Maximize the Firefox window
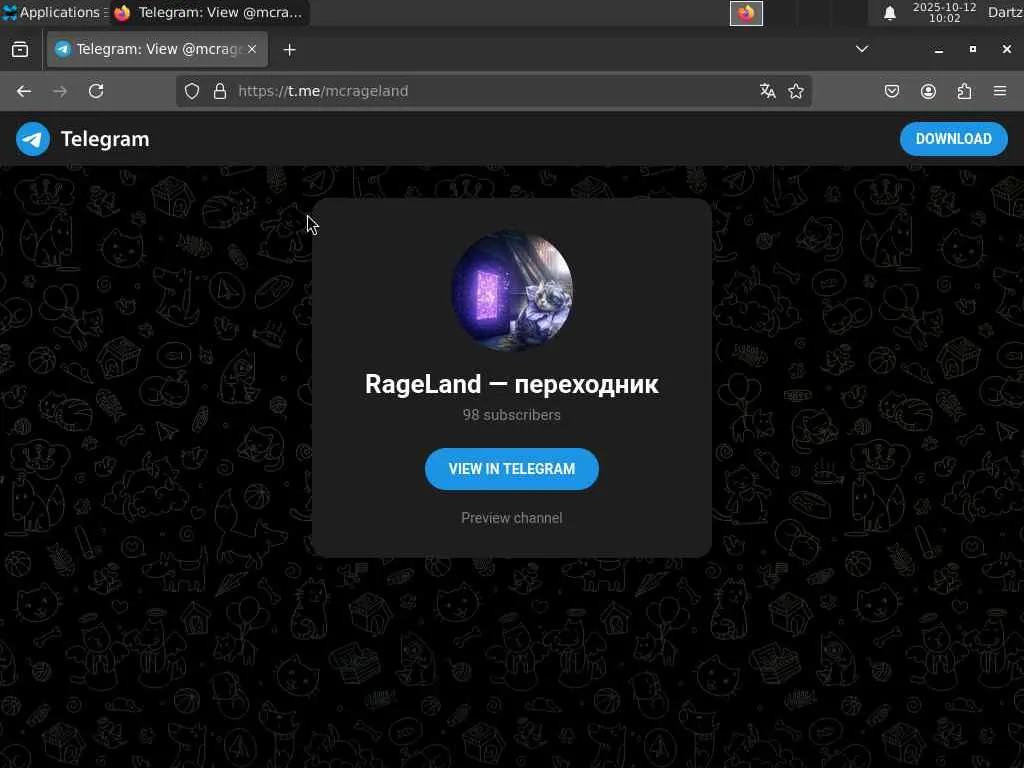 tap(972, 50)
